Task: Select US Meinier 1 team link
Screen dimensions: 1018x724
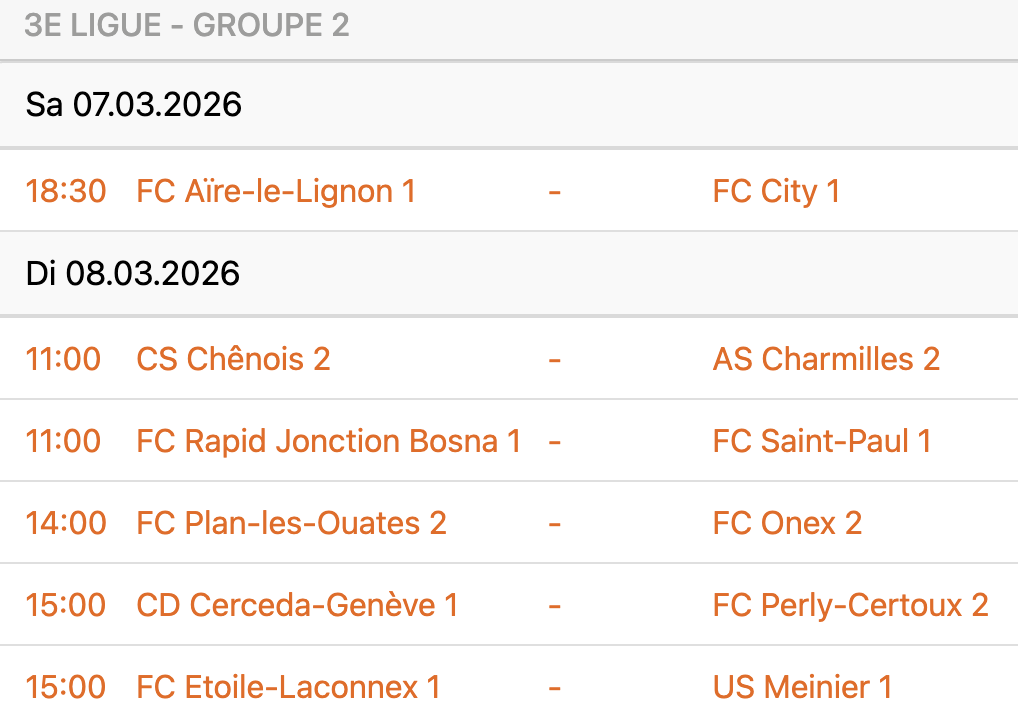Action: (x=802, y=687)
